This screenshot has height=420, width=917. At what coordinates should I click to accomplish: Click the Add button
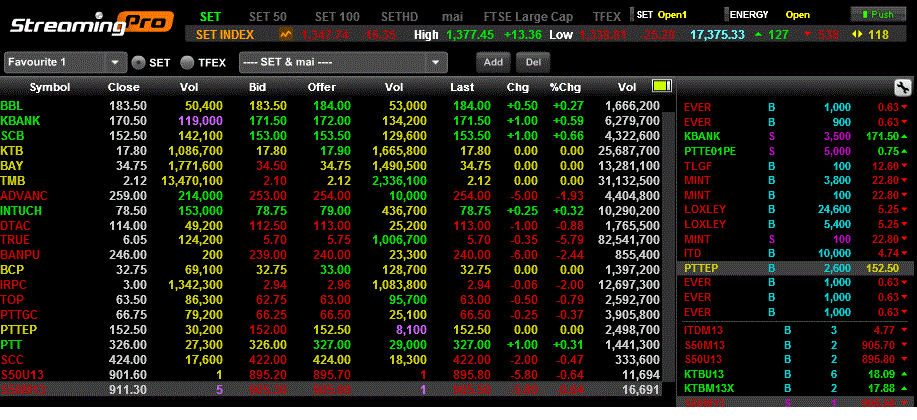(493, 62)
